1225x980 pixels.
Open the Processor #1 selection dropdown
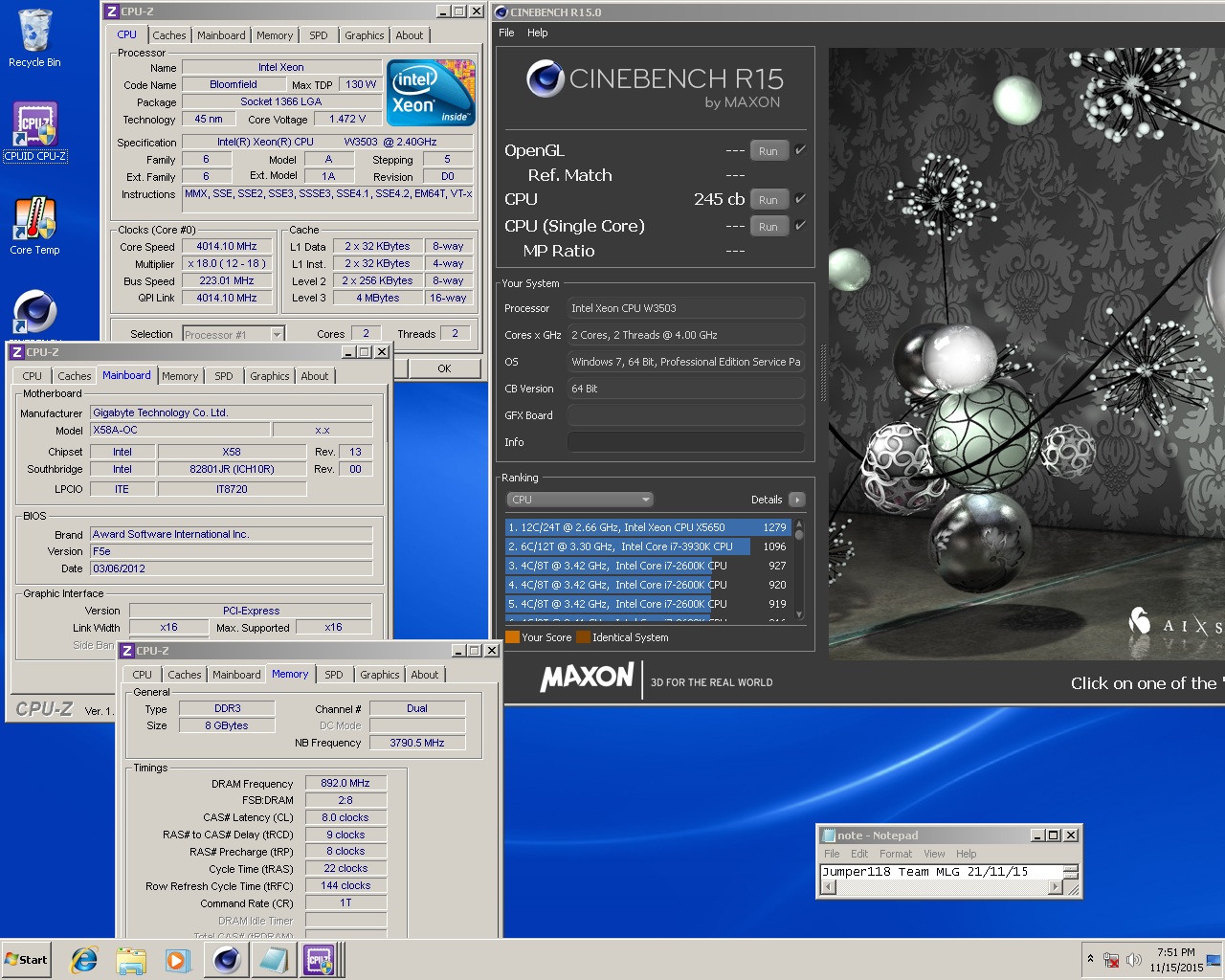[277, 334]
